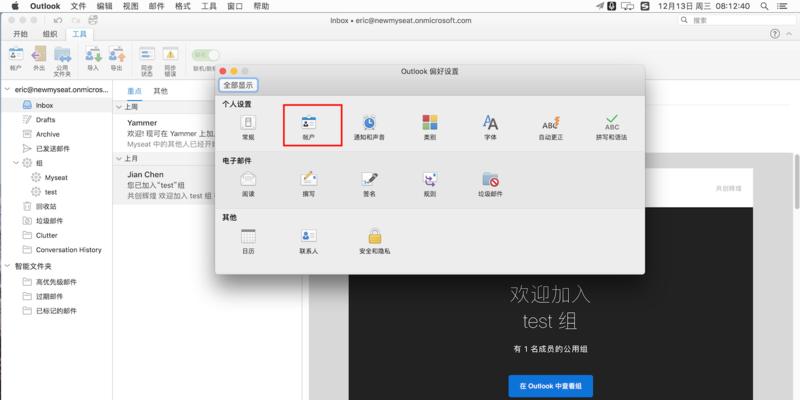
Task: Open 安全和隐私 preferences
Action: 375,241
